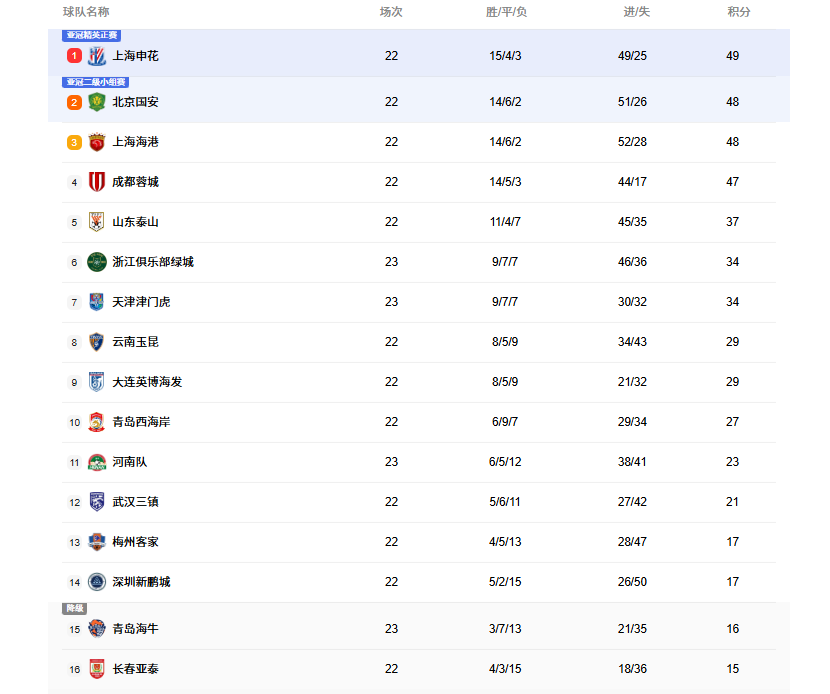Click the Beijing Guoan (北京国安) team logo

(97, 102)
